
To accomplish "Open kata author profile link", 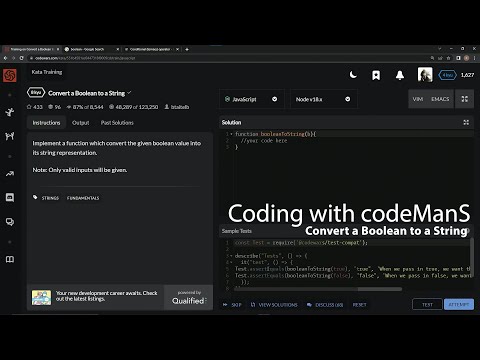I will (x=177, y=107).
